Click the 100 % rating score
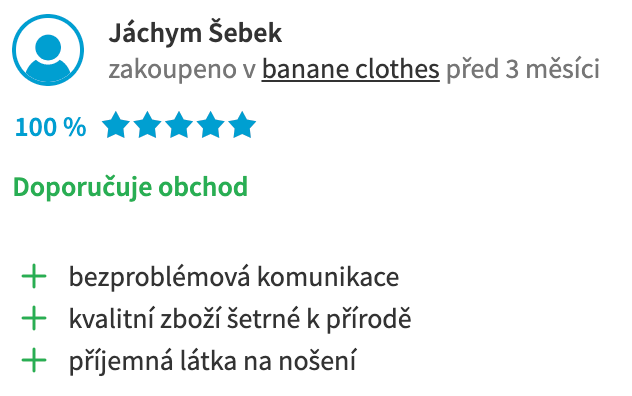Screen dimensions: 632x396 (x=50, y=127)
